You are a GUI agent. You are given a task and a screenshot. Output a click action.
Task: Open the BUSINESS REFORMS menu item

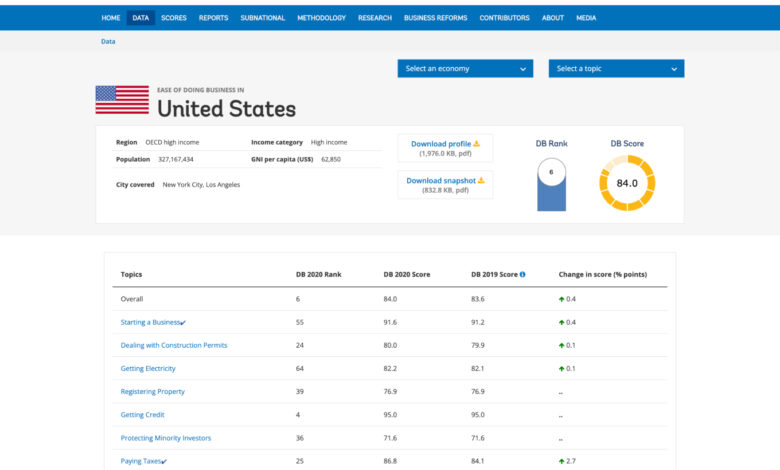[x=435, y=18]
